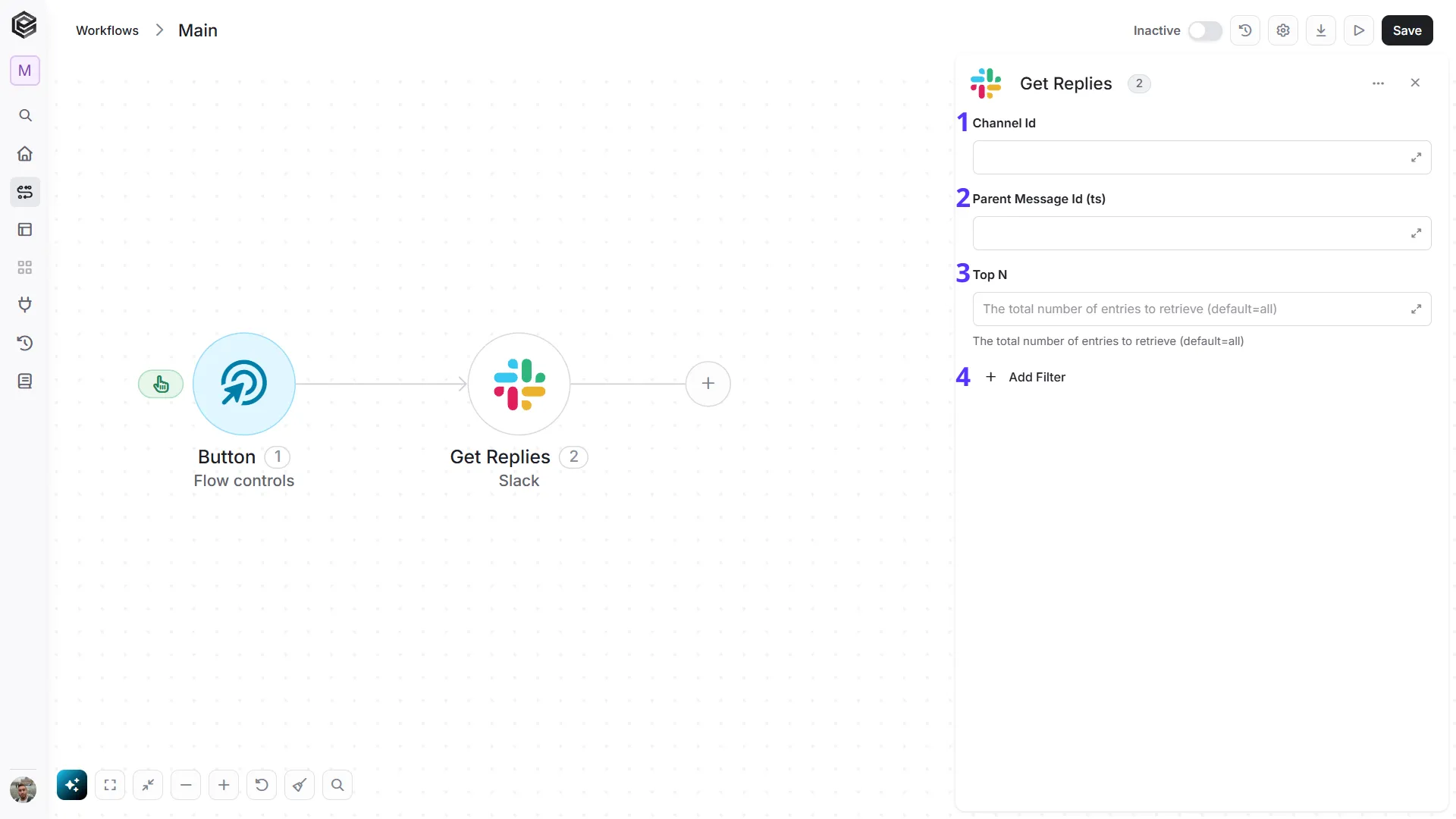This screenshot has width=1456, height=819.
Task: Fit the canvas to view
Action: [x=110, y=785]
